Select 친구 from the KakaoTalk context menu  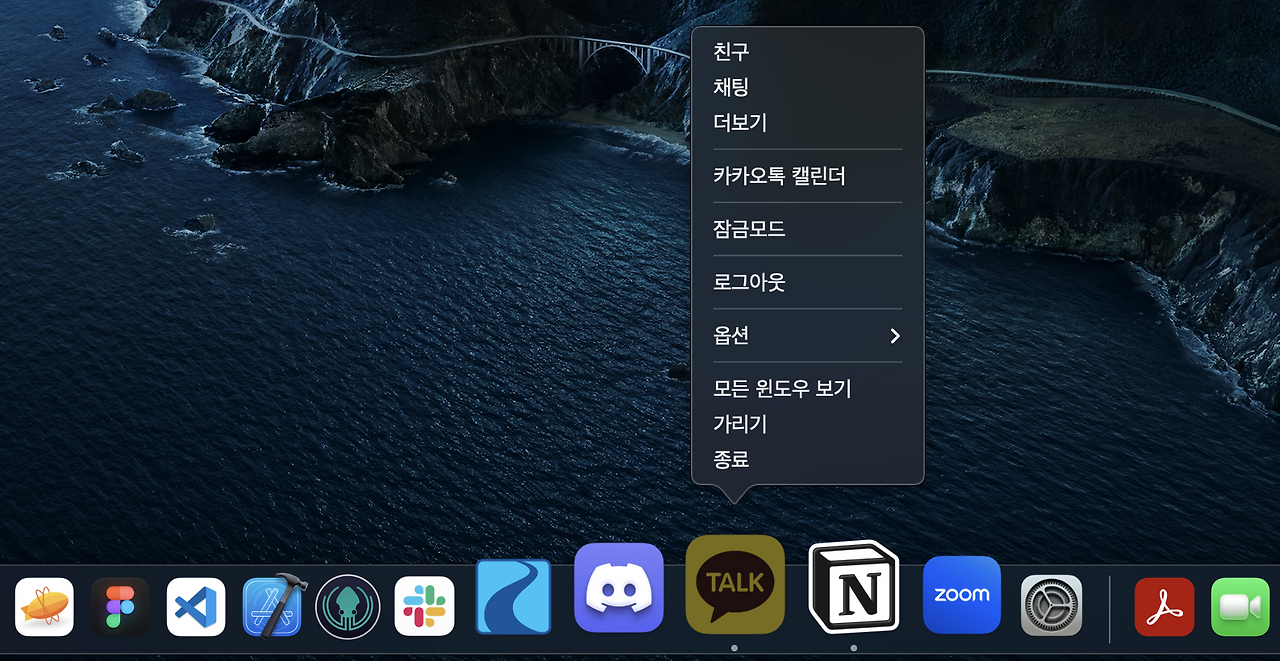[733, 52]
